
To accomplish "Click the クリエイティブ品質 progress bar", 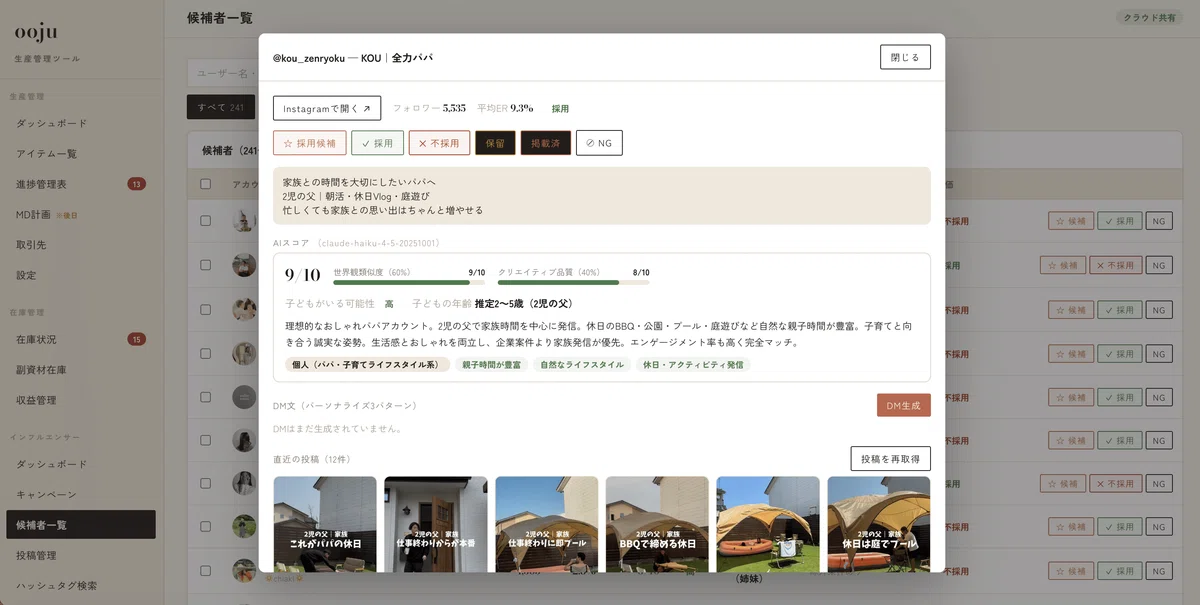I will tap(574, 282).
